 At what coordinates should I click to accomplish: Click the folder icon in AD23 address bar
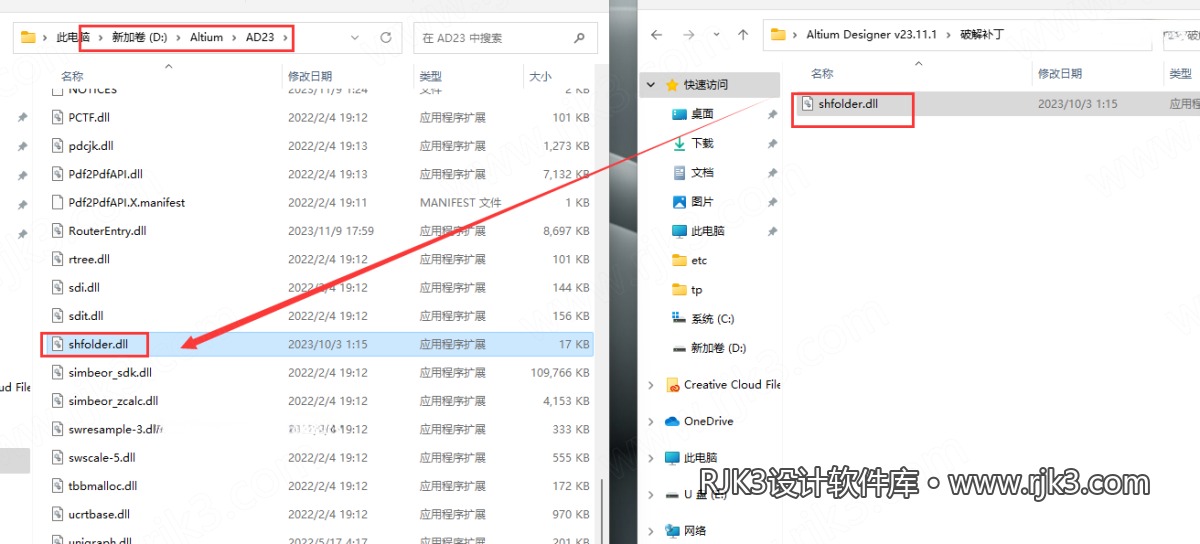click(x=28, y=38)
